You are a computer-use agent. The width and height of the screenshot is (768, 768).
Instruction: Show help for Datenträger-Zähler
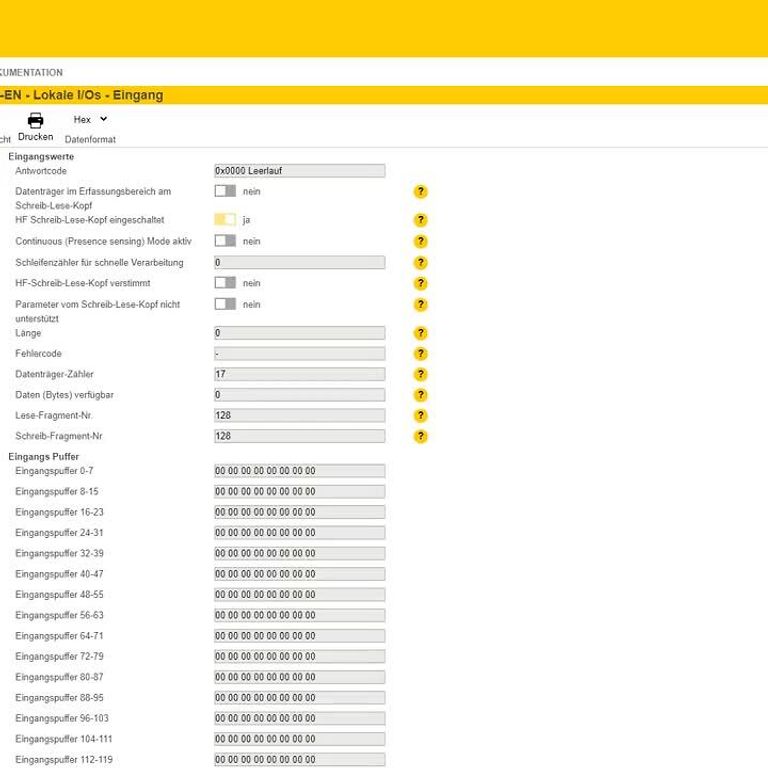420,374
